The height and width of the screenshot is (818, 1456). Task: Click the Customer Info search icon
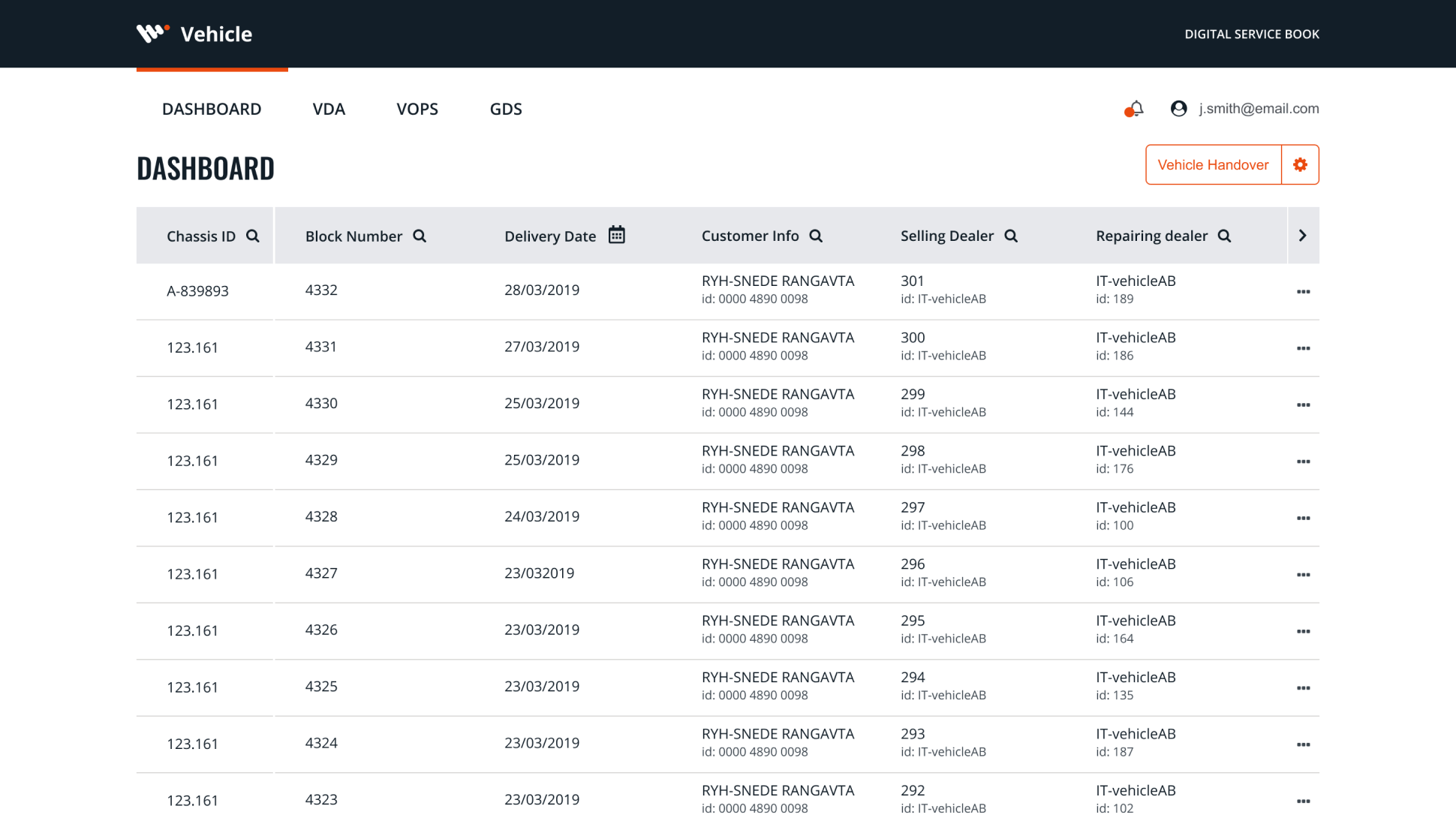coord(816,236)
